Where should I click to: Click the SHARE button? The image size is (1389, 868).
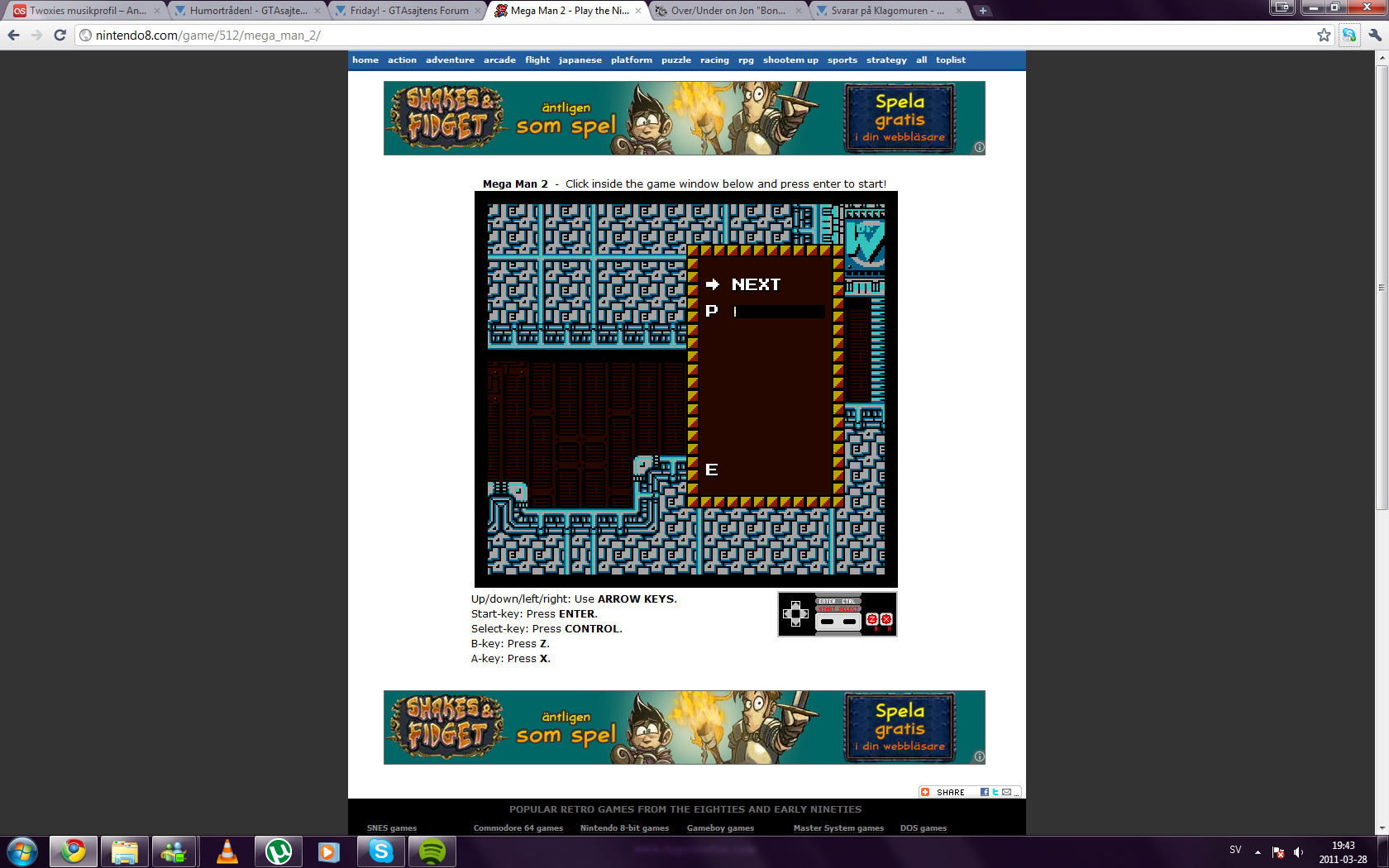point(943,792)
